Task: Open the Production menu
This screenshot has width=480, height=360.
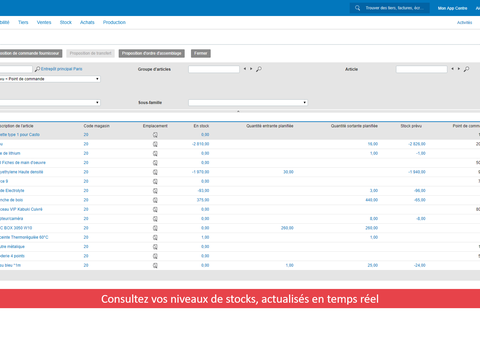Action: (114, 22)
